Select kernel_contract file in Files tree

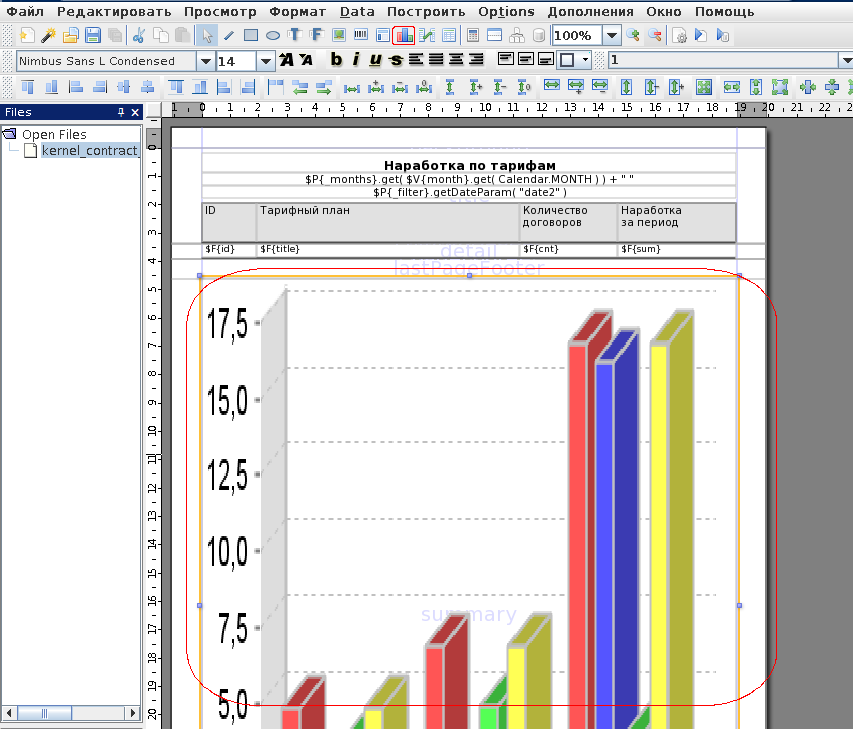90,151
